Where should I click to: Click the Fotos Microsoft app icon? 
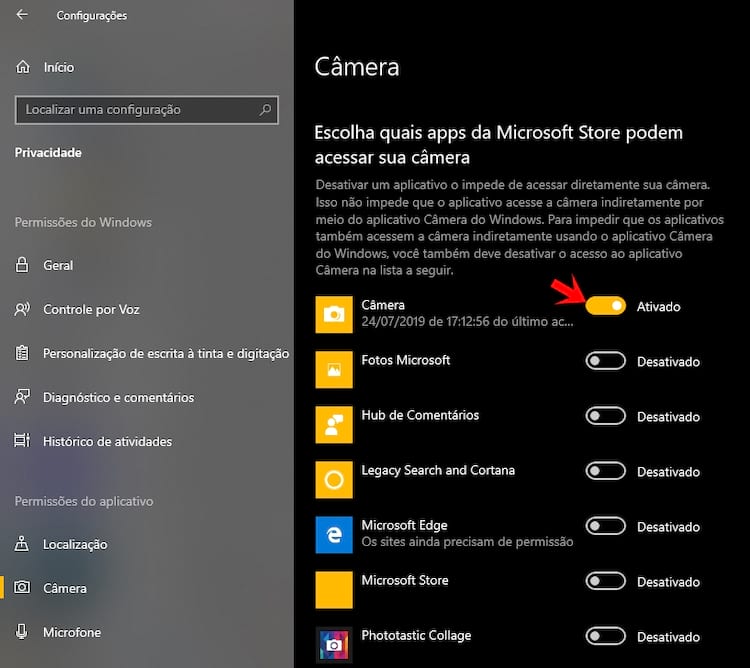pyautogui.click(x=334, y=369)
